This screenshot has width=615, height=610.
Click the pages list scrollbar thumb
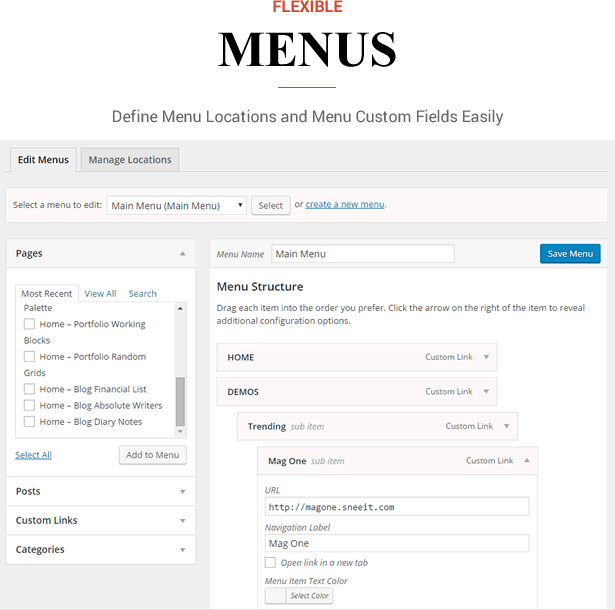(x=180, y=401)
